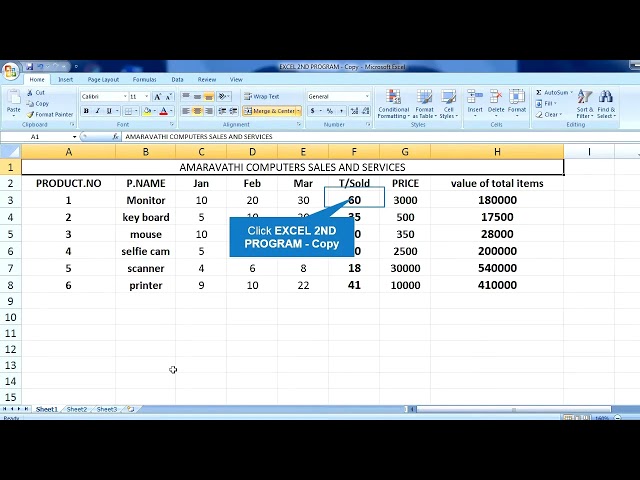Viewport: 640px width, 480px height.
Task: Click the Decrease Decimal icon
Action: pyautogui.click(x=365, y=111)
